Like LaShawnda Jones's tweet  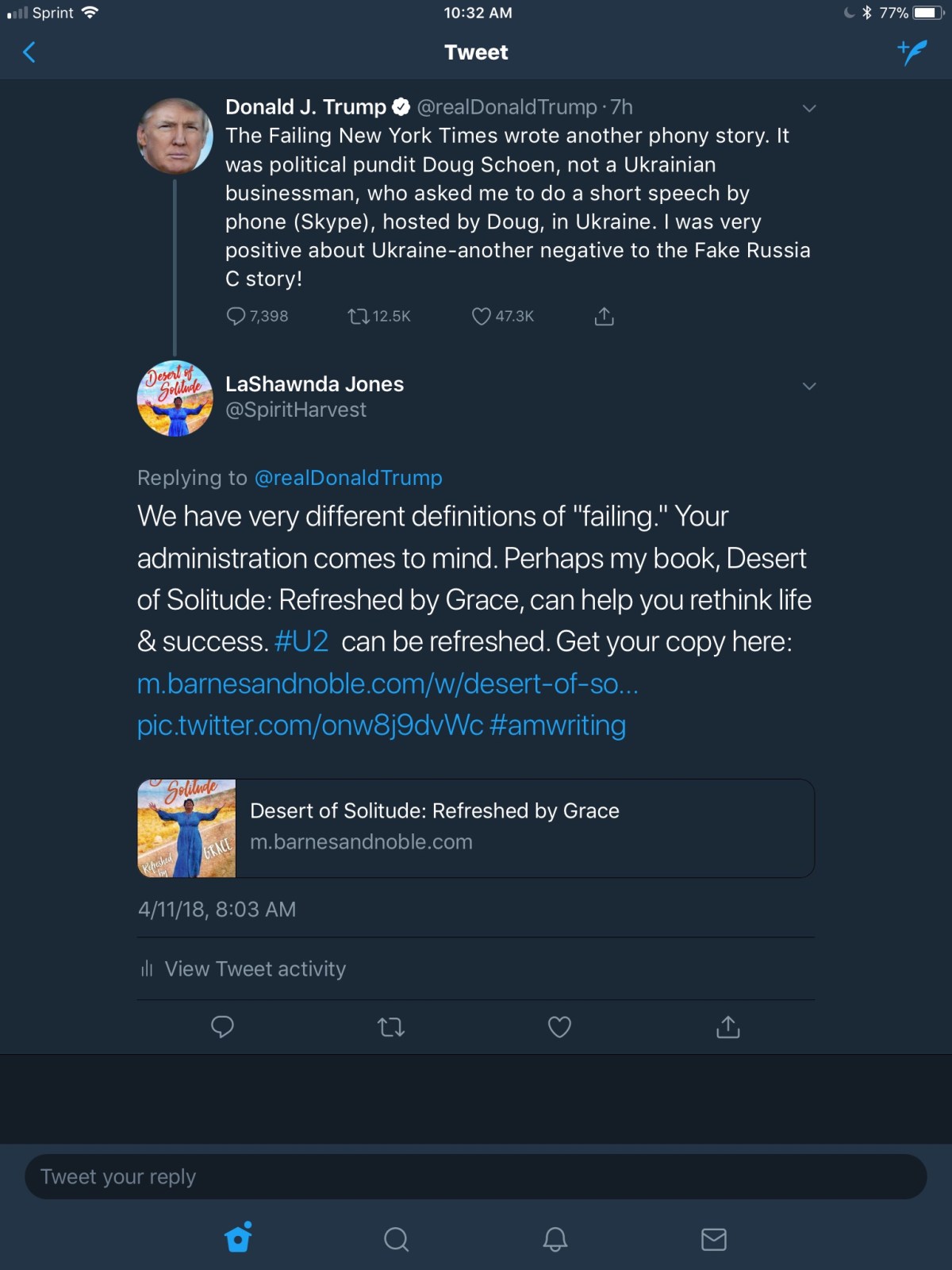click(x=559, y=1027)
